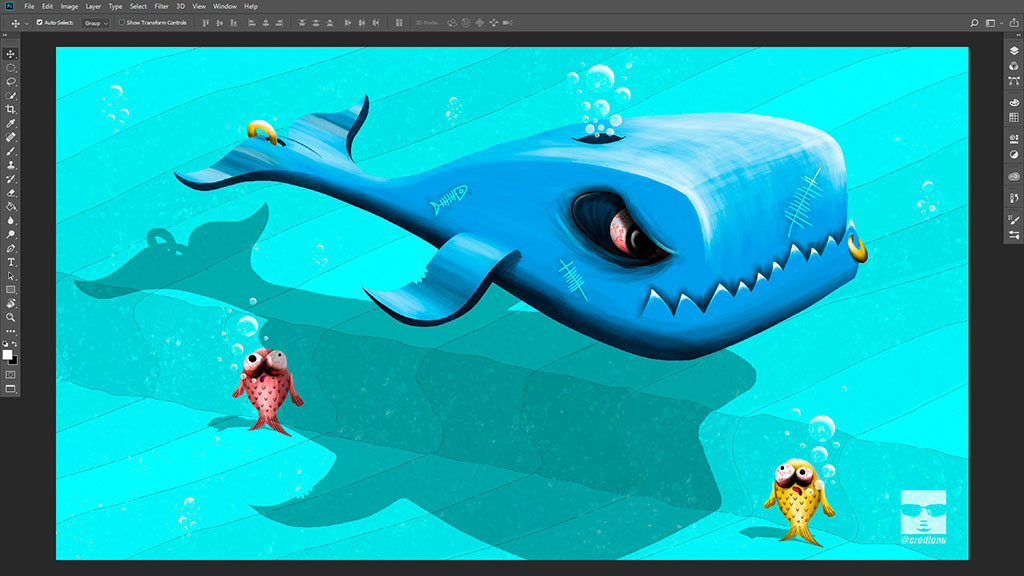This screenshot has width=1024, height=576.
Task: Click the Photoshop Ps logo
Action: [x=9, y=6]
